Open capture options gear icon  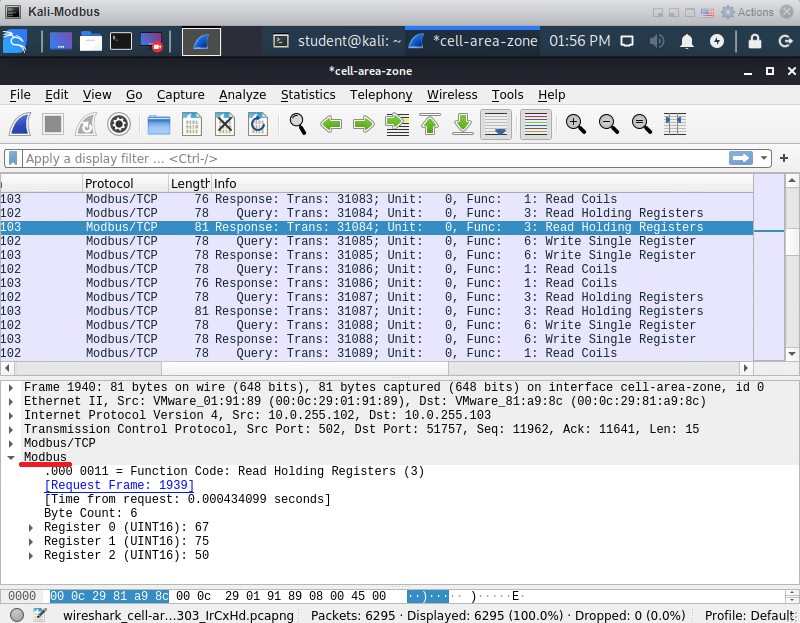coord(119,124)
